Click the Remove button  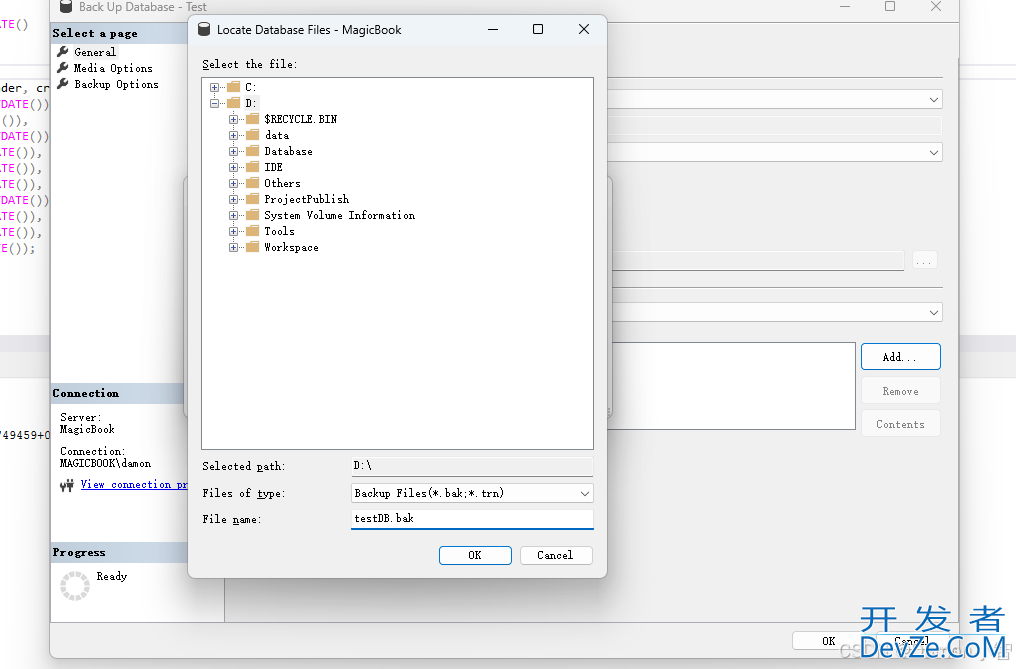coord(901,392)
